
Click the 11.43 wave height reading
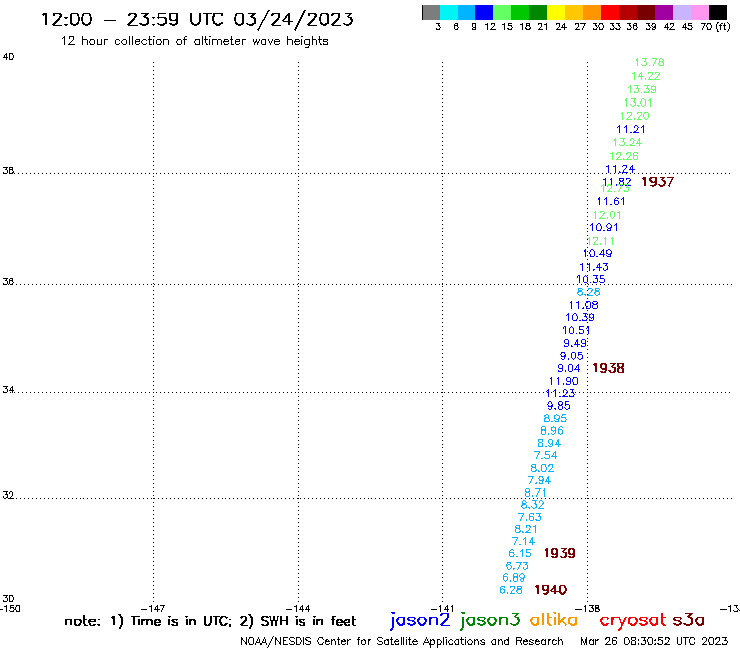[x=594, y=267]
